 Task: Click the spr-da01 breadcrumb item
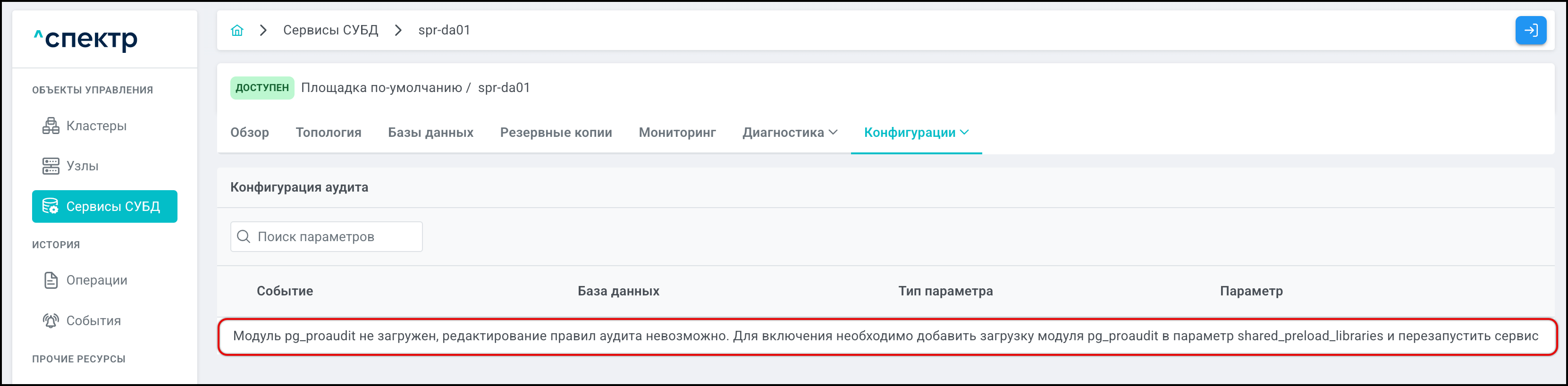coord(444,31)
